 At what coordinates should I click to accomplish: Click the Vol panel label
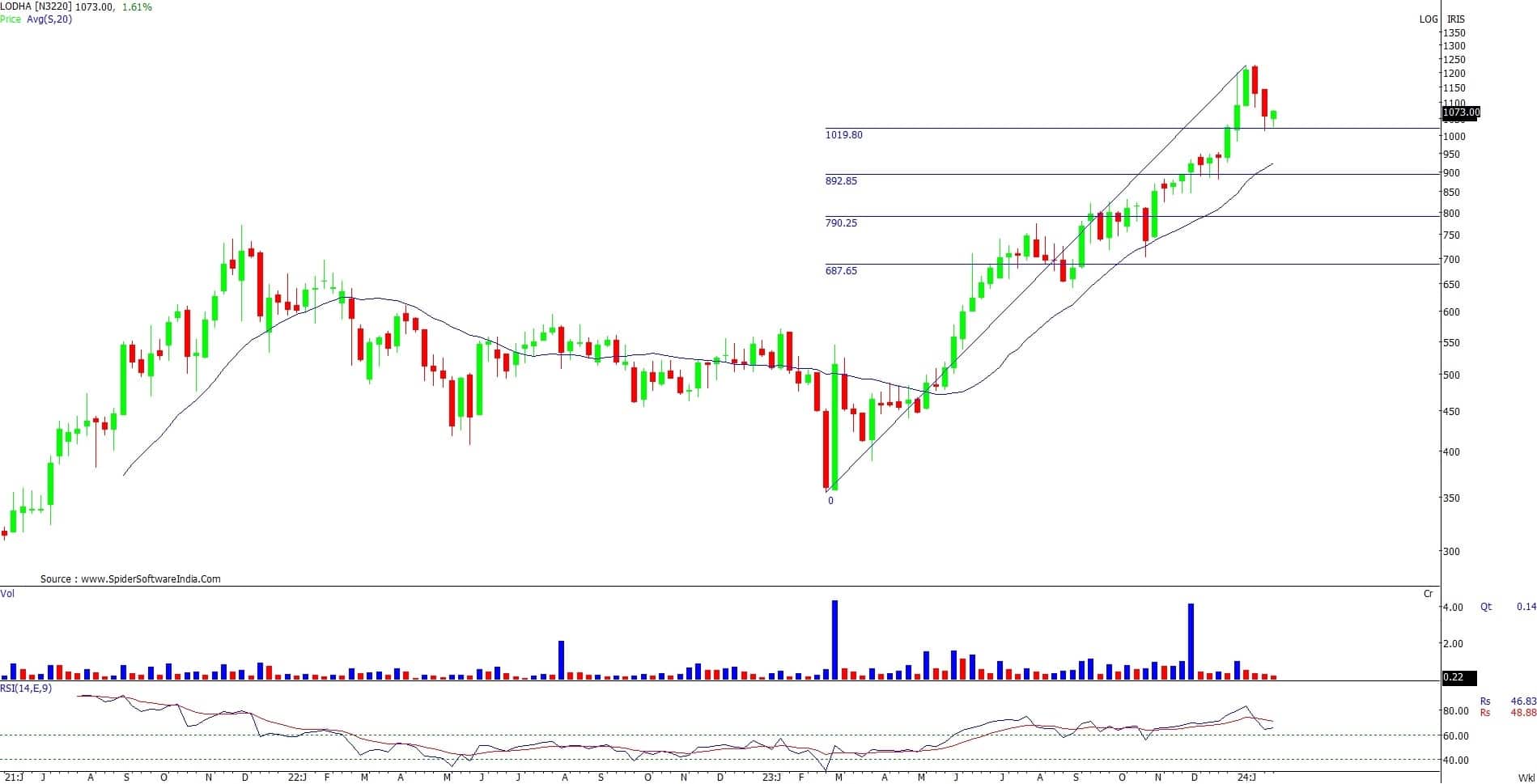pyautogui.click(x=7, y=594)
